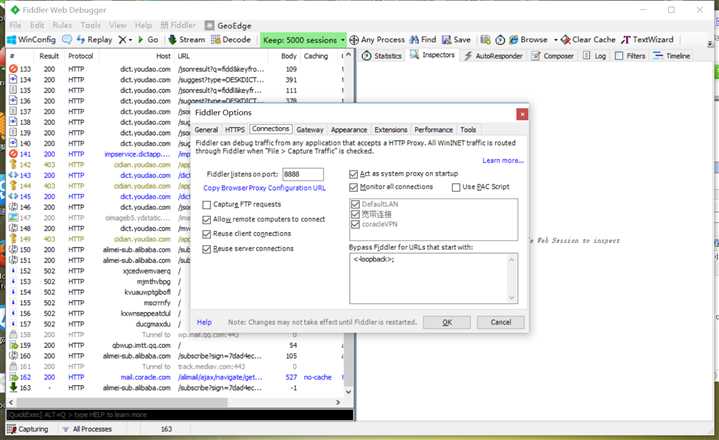The height and width of the screenshot is (440, 719).
Task: Open Find sessions tool
Action: coord(422,40)
